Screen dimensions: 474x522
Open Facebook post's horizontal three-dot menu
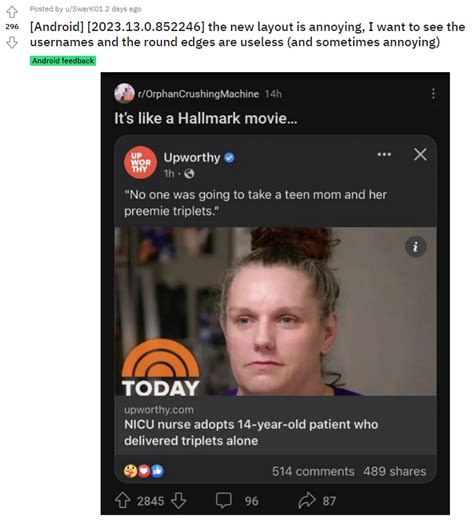[x=384, y=154]
